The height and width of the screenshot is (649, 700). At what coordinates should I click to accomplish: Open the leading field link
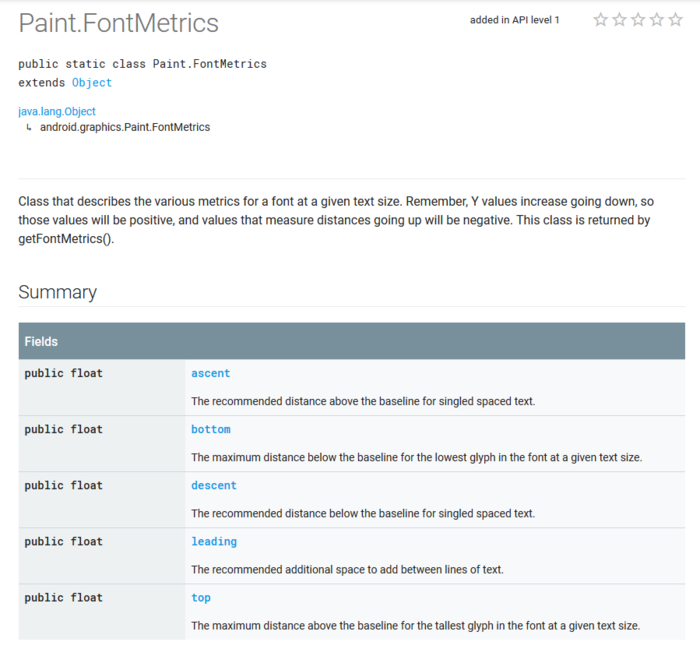(214, 541)
